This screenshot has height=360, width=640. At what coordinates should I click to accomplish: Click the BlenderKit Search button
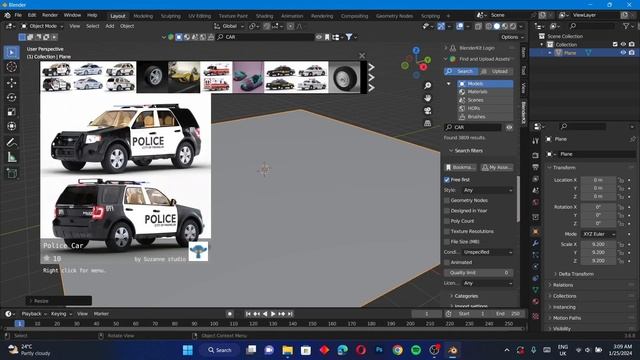460,71
